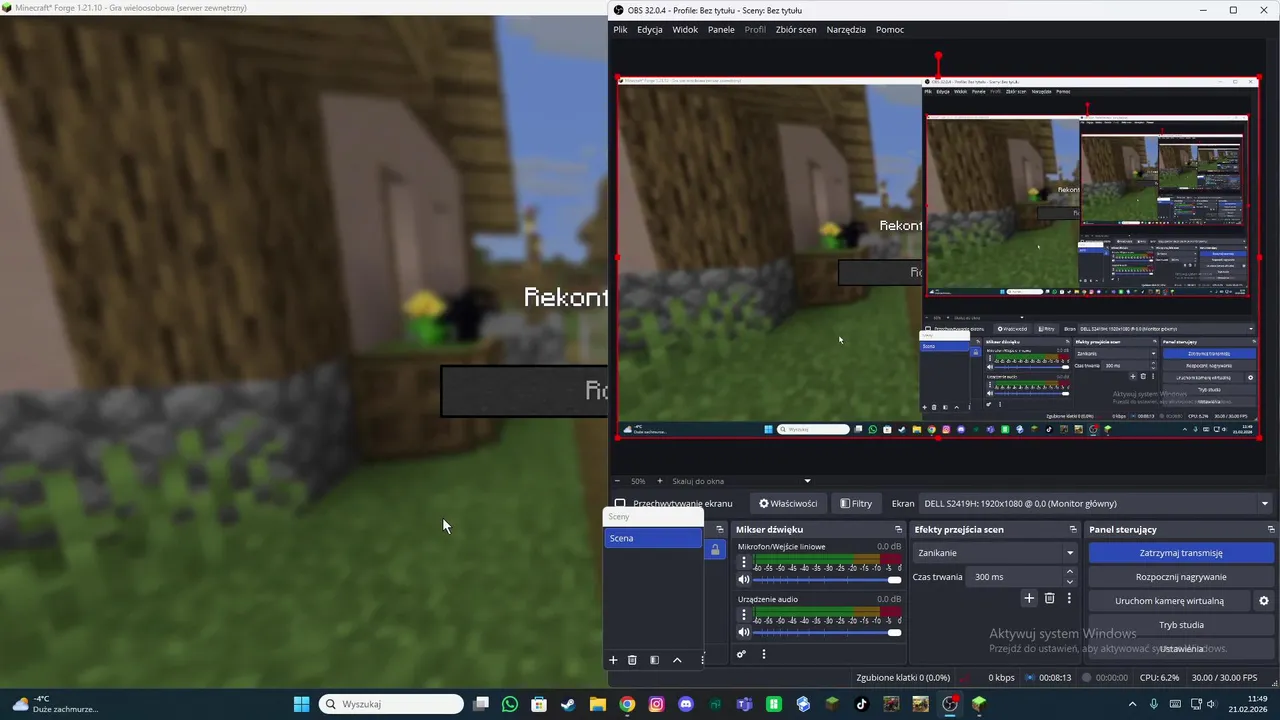The image size is (1280, 720).
Task: Open Ustawienia in Panel sterujący
Action: coord(1181,649)
